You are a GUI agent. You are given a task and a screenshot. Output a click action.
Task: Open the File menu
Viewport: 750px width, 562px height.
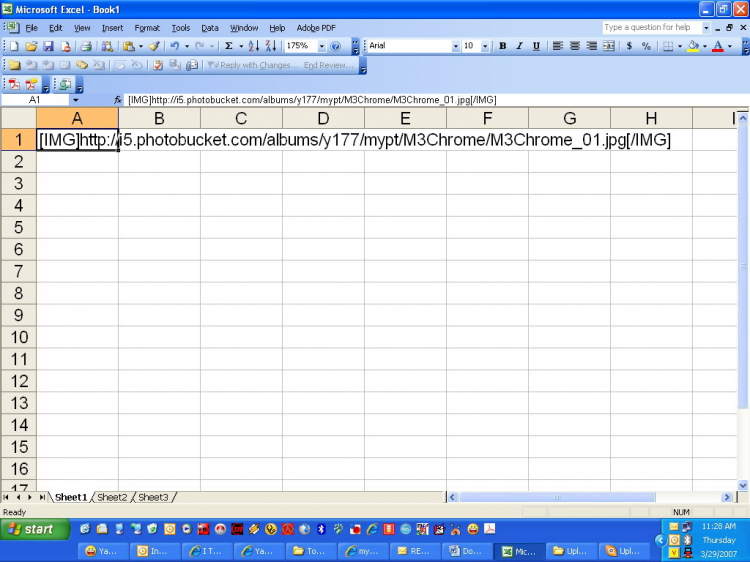pos(32,28)
